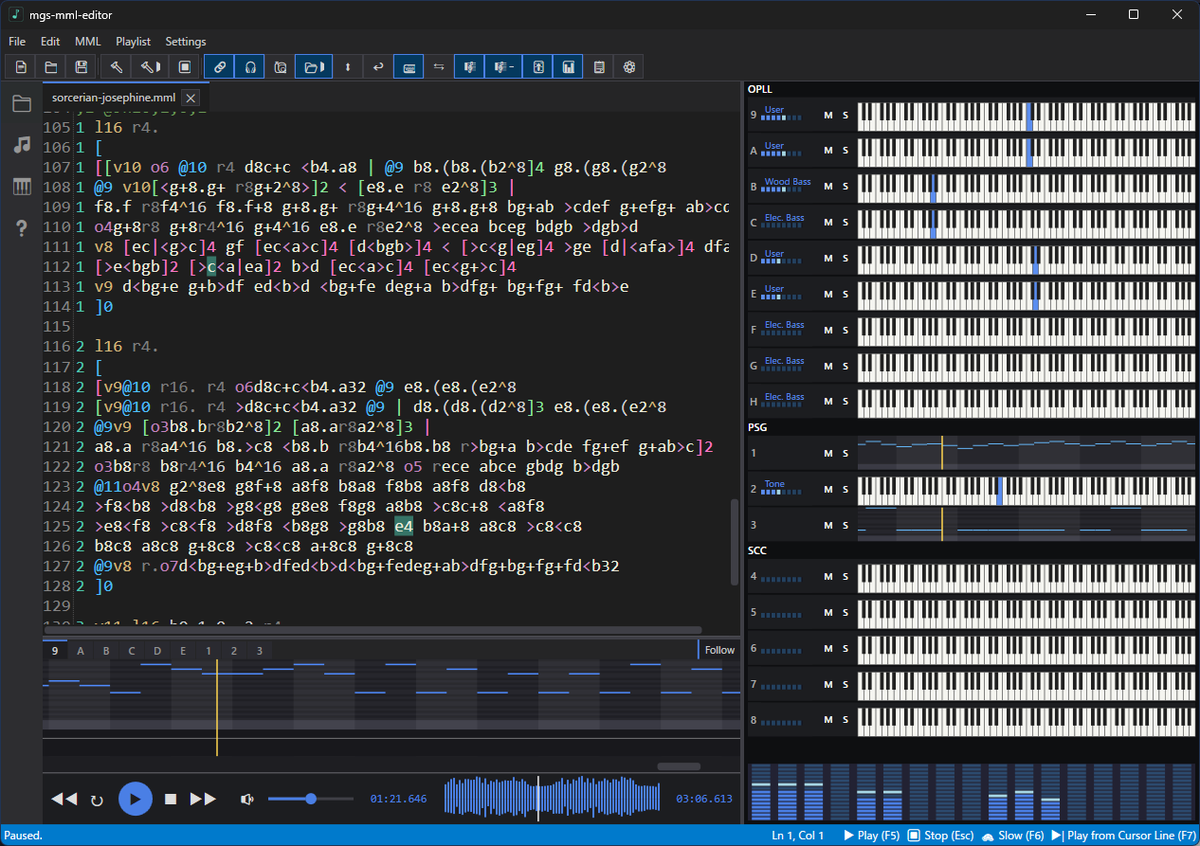The width and height of the screenshot is (1200, 846).
Task: Toggle the up-arrow box toolbar button
Action: click(x=538, y=67)
